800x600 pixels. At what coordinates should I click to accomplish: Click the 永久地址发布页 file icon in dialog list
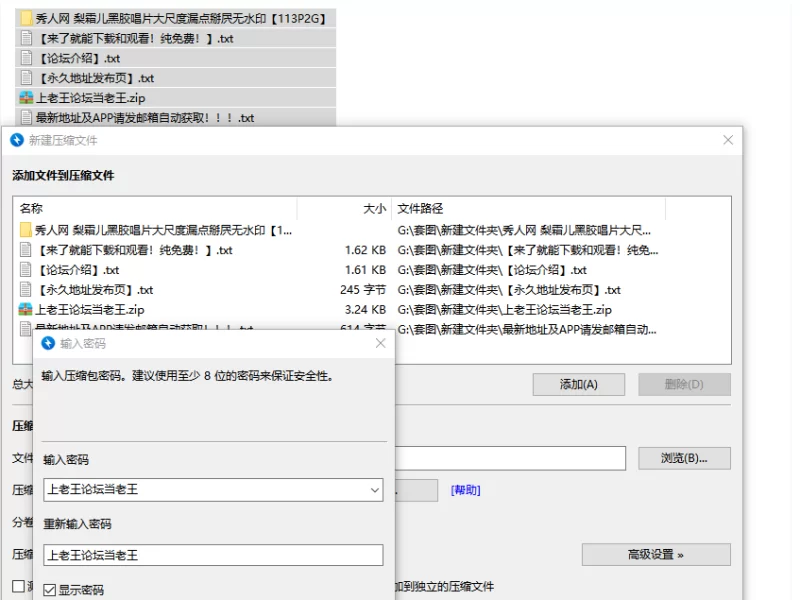click(x=26, y=290)
